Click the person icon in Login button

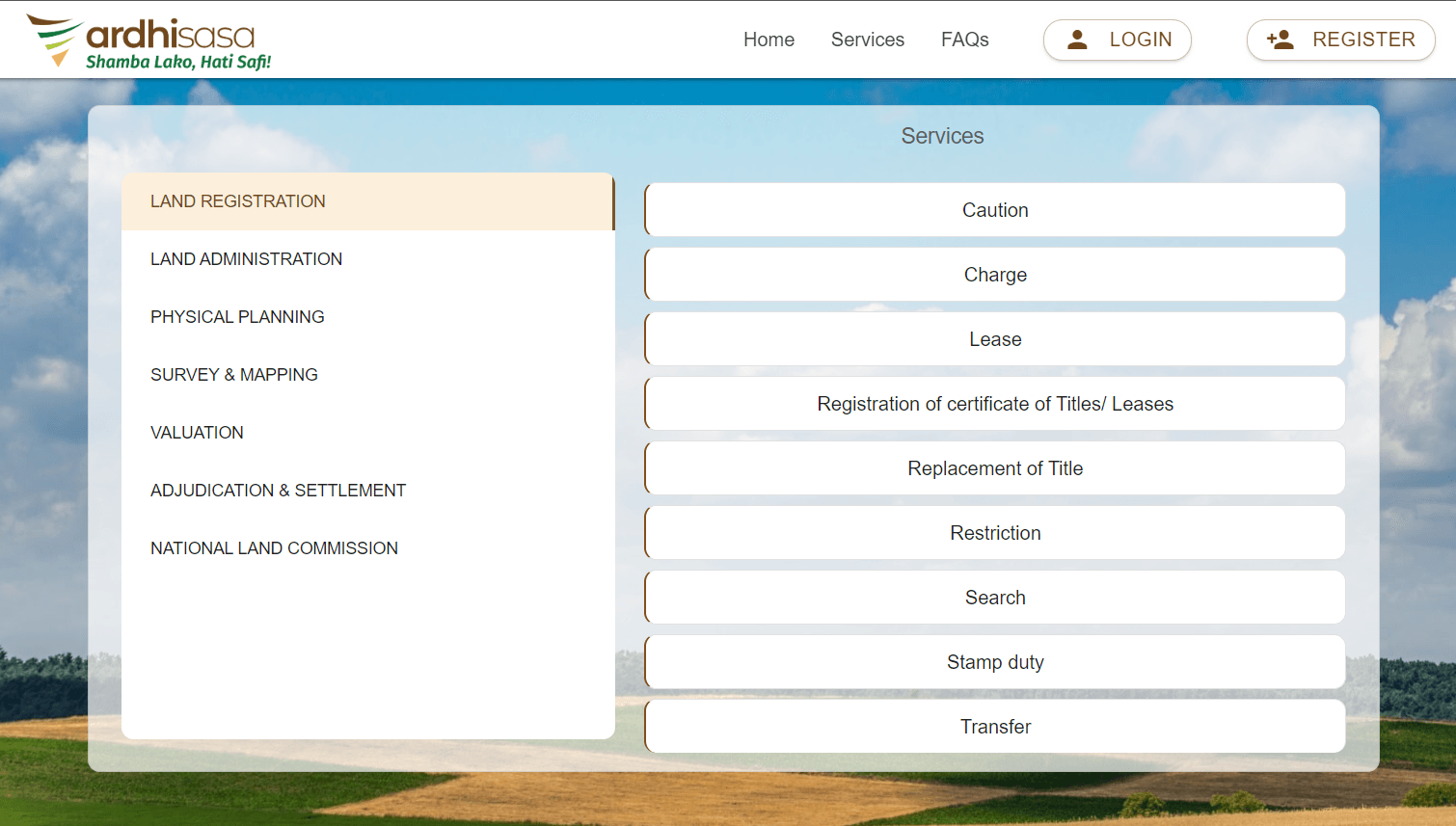click(1077, 40)
